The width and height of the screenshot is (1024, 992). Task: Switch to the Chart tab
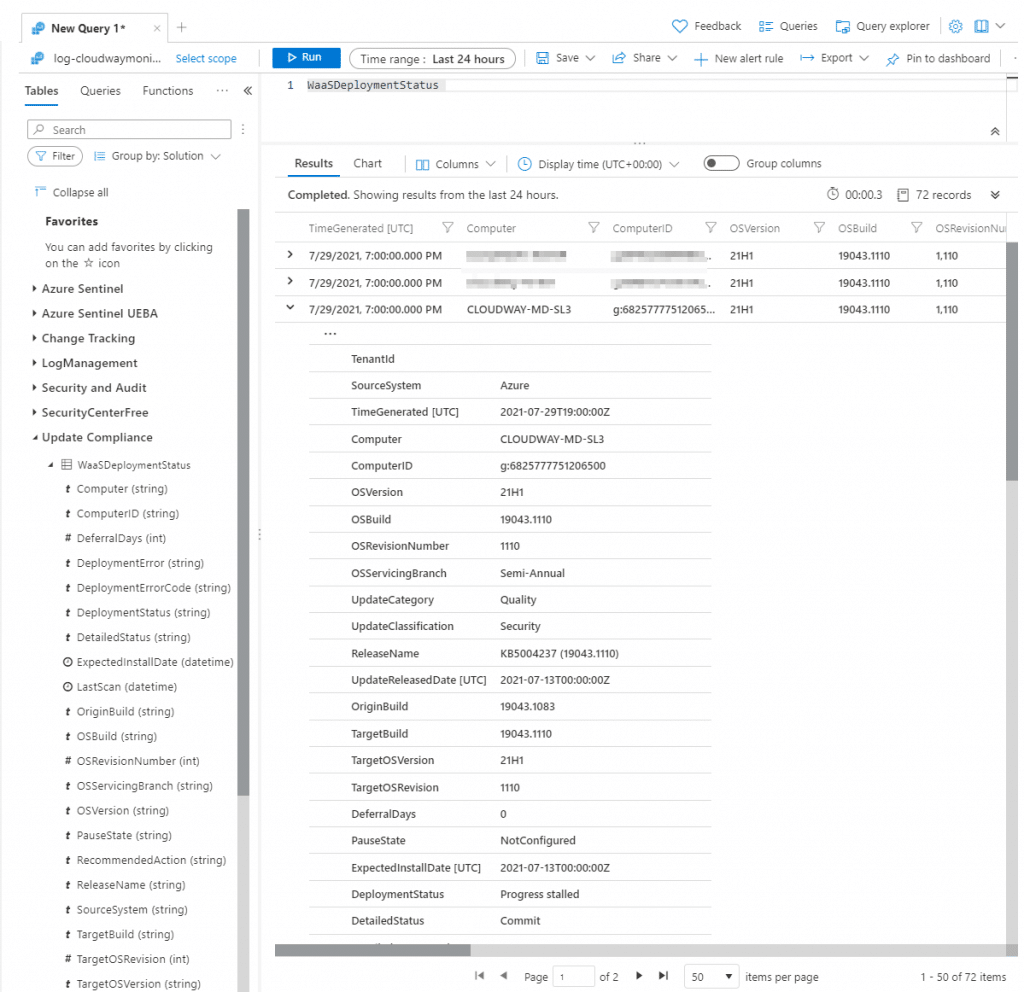pyautogui.click(x=367, y=163)
